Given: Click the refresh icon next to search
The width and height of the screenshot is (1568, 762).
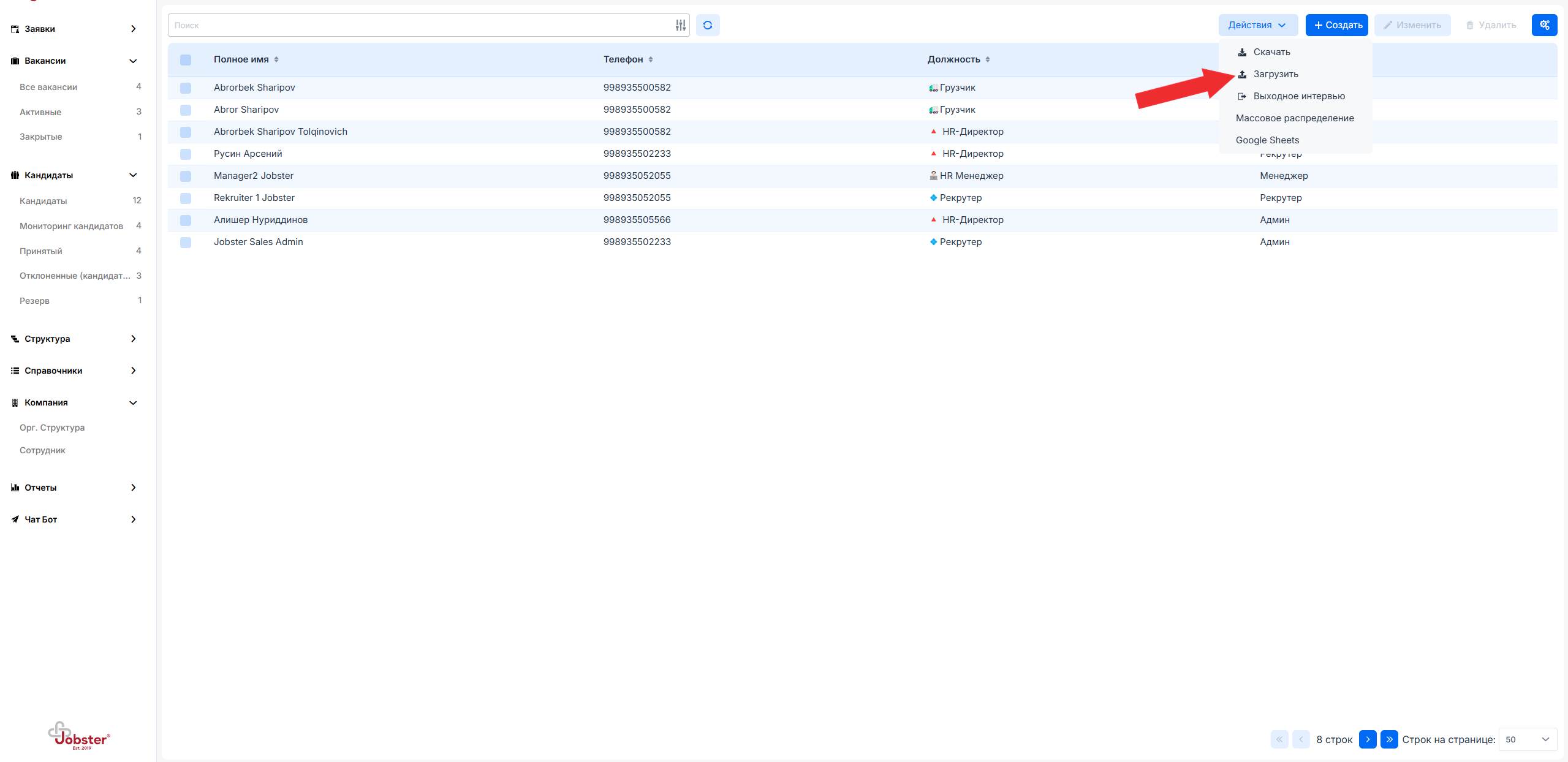Looking at the screenshot, I should 707,25.
